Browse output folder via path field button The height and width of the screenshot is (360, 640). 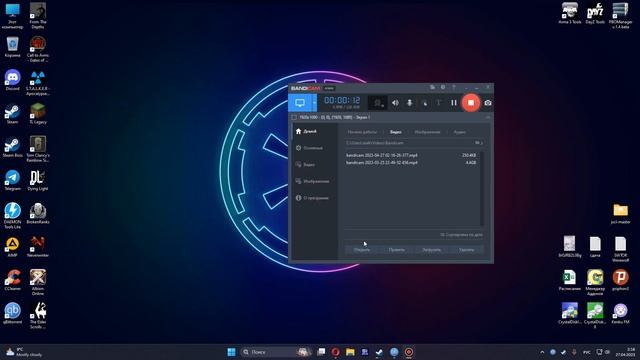click(x=478, y=143)
